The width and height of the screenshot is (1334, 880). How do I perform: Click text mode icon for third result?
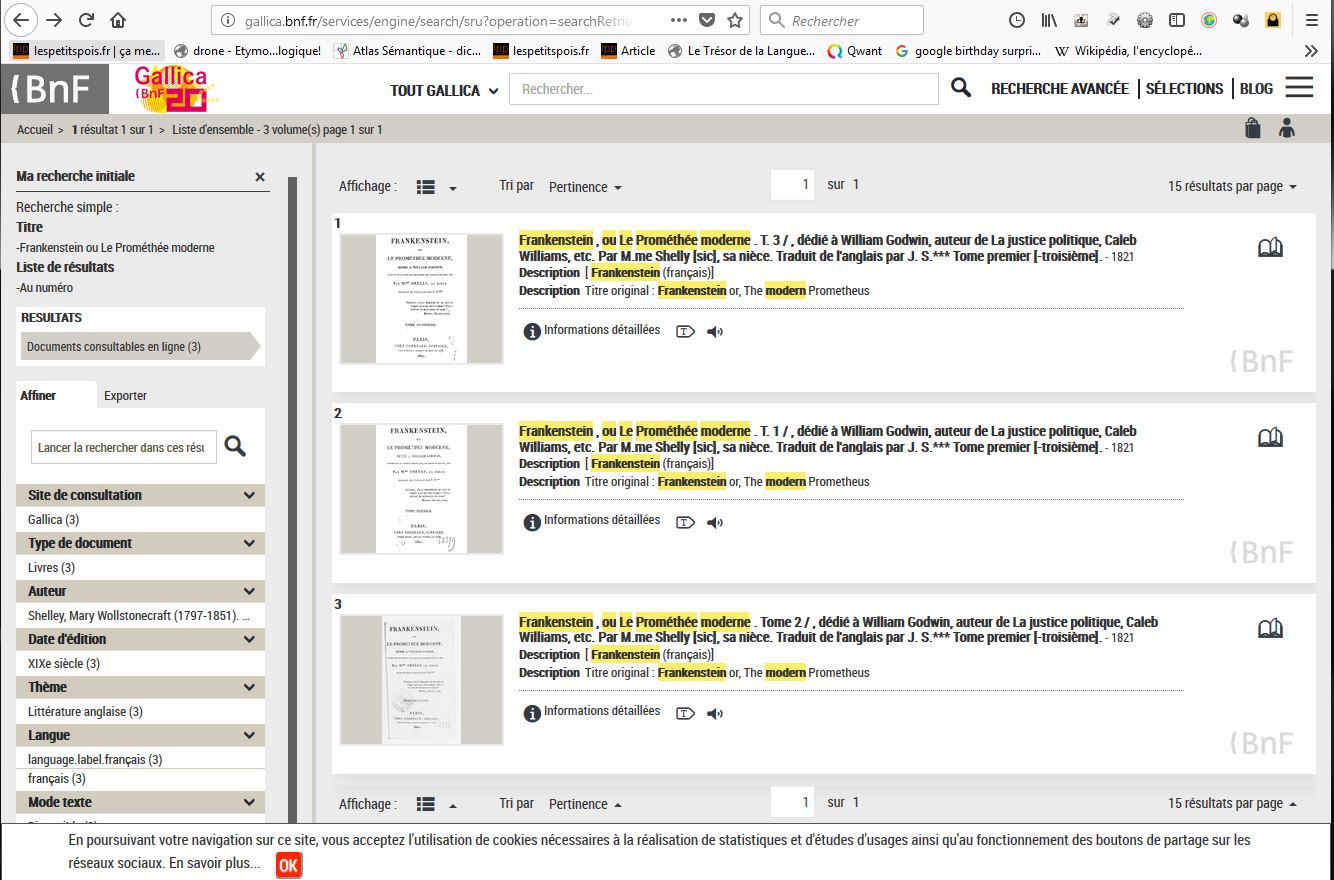(x=685, y=714)
